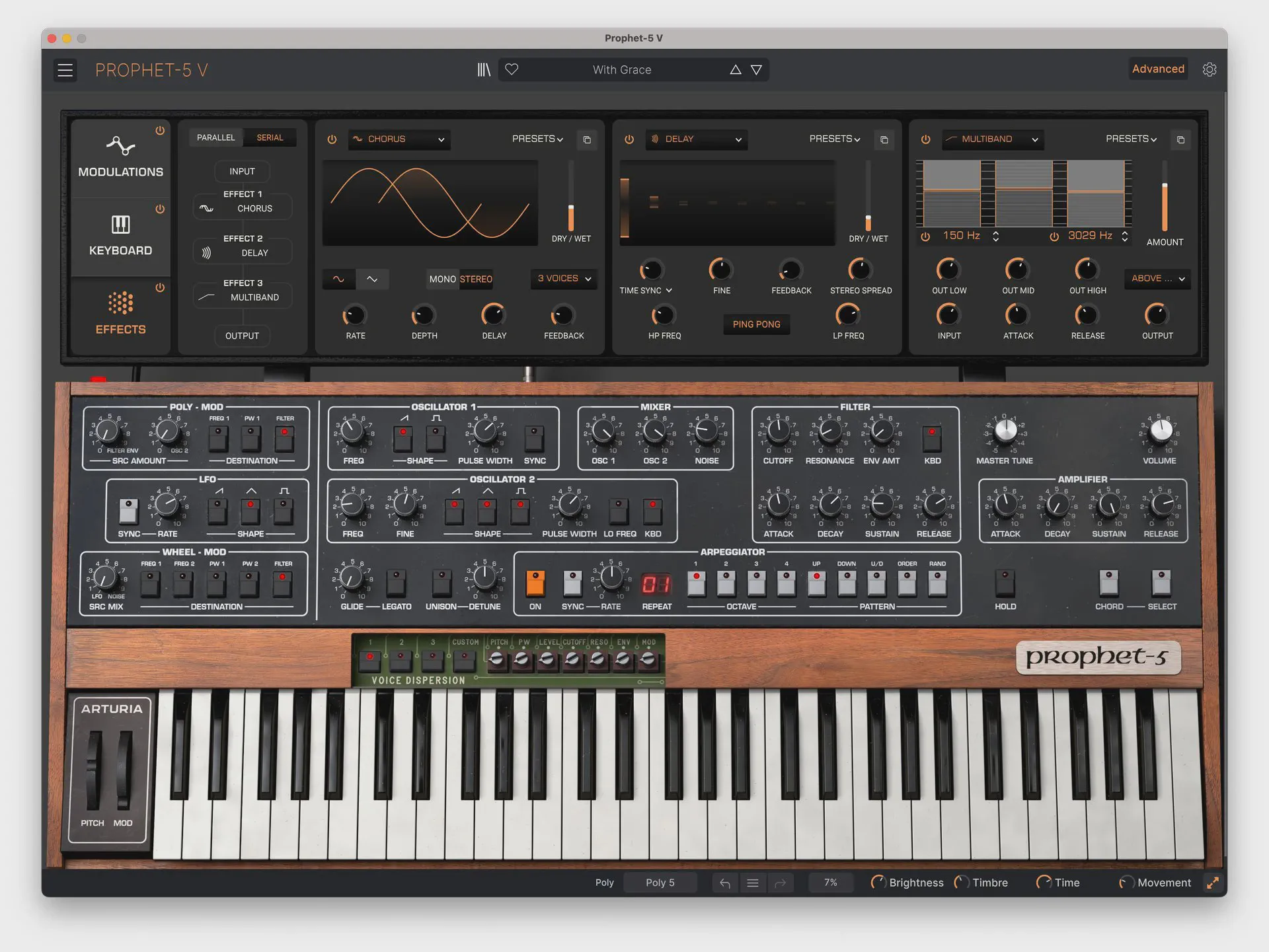Open the preset browser library icon
The image size is (1269, 952).
[484, 69]
